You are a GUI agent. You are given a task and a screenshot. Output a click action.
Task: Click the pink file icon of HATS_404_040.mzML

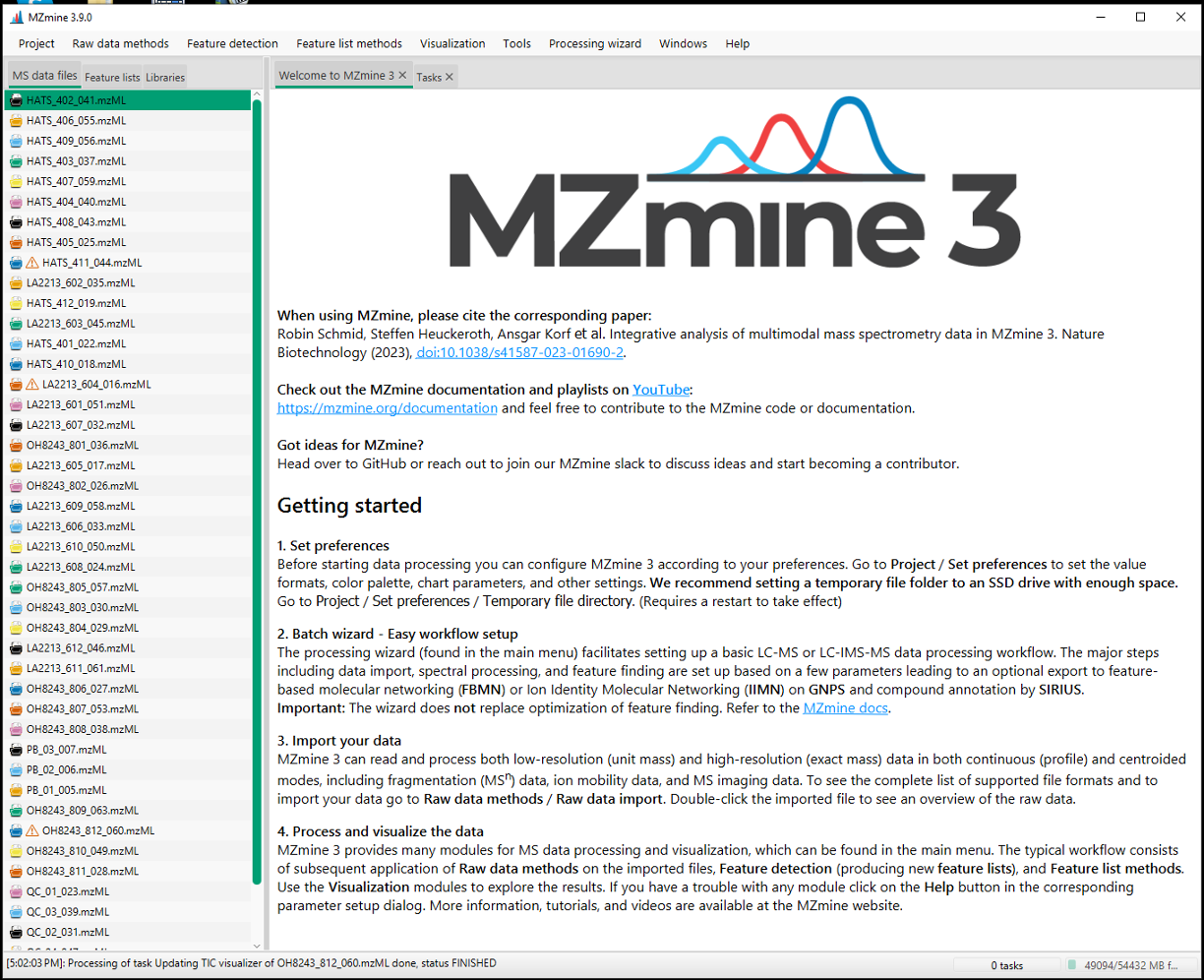tap(16, 202)
